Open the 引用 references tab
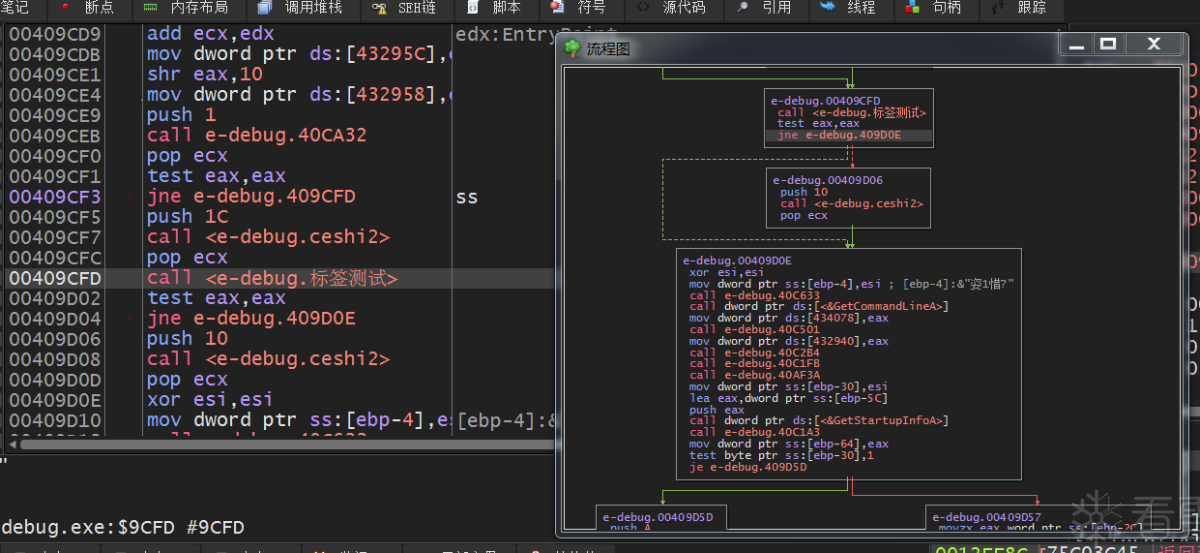 [x=766, y=7]
